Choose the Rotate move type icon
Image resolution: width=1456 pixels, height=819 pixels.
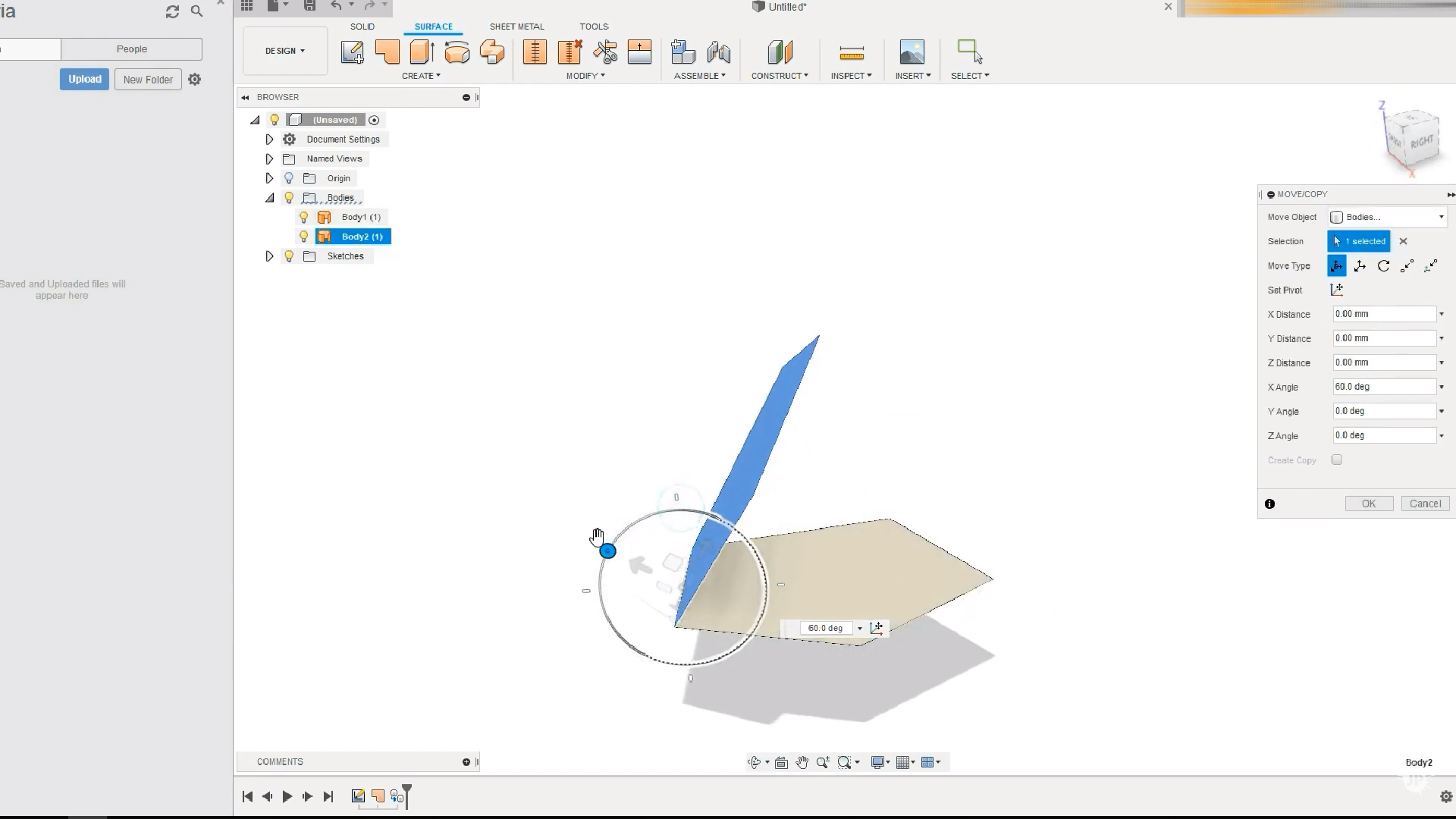pos(1383,266)
